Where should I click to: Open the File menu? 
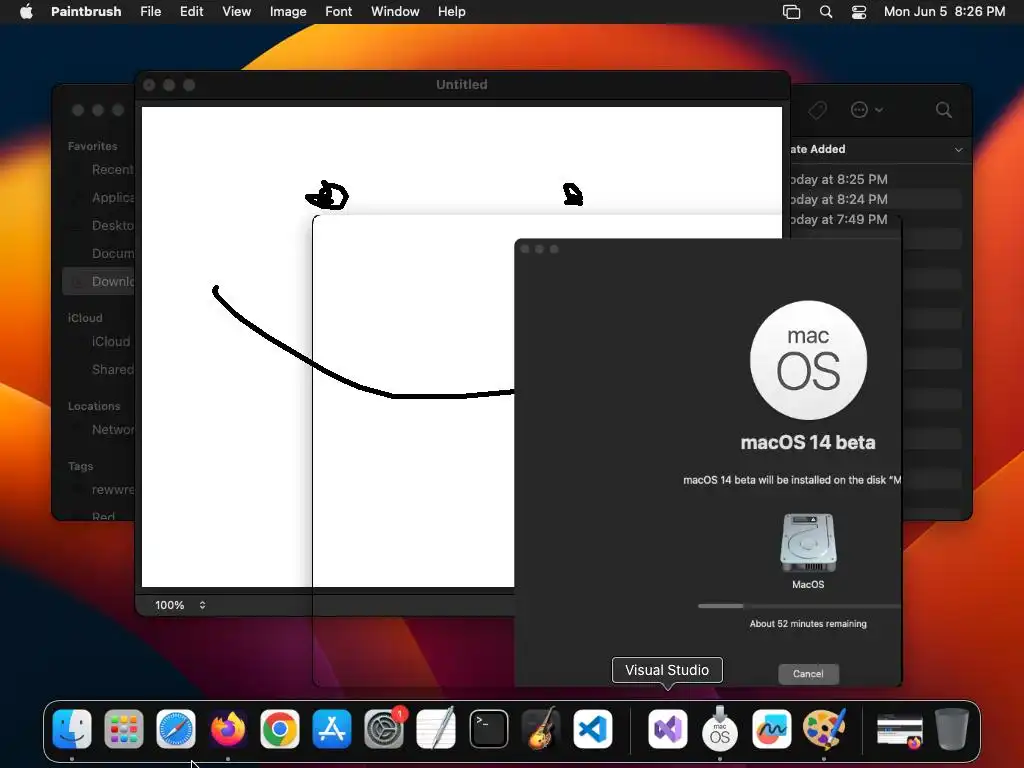151,12
